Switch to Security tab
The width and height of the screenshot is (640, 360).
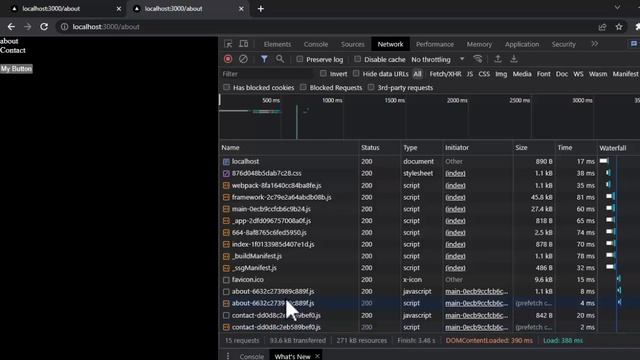tap(563, 44)
